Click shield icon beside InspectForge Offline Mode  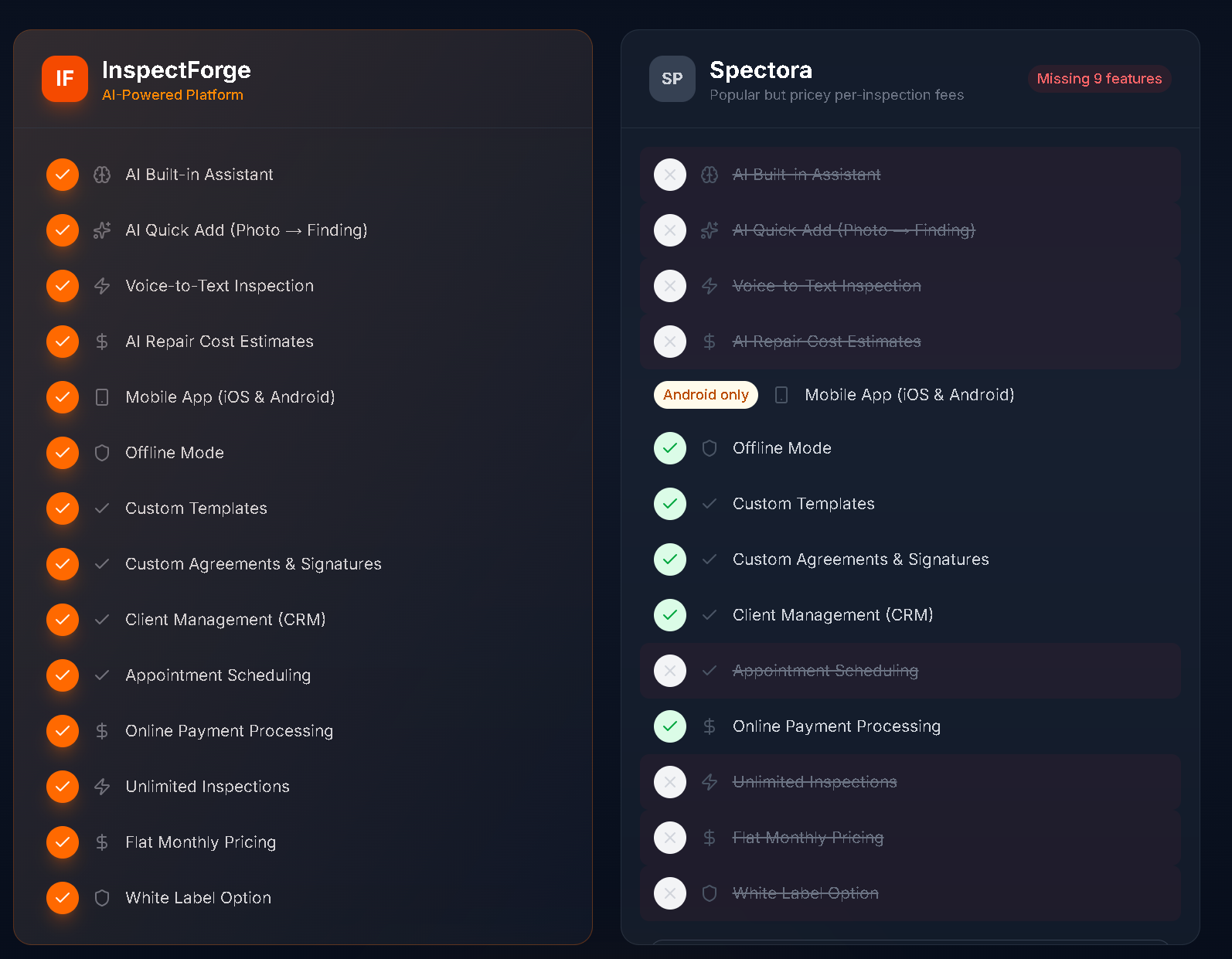(102, 453)
